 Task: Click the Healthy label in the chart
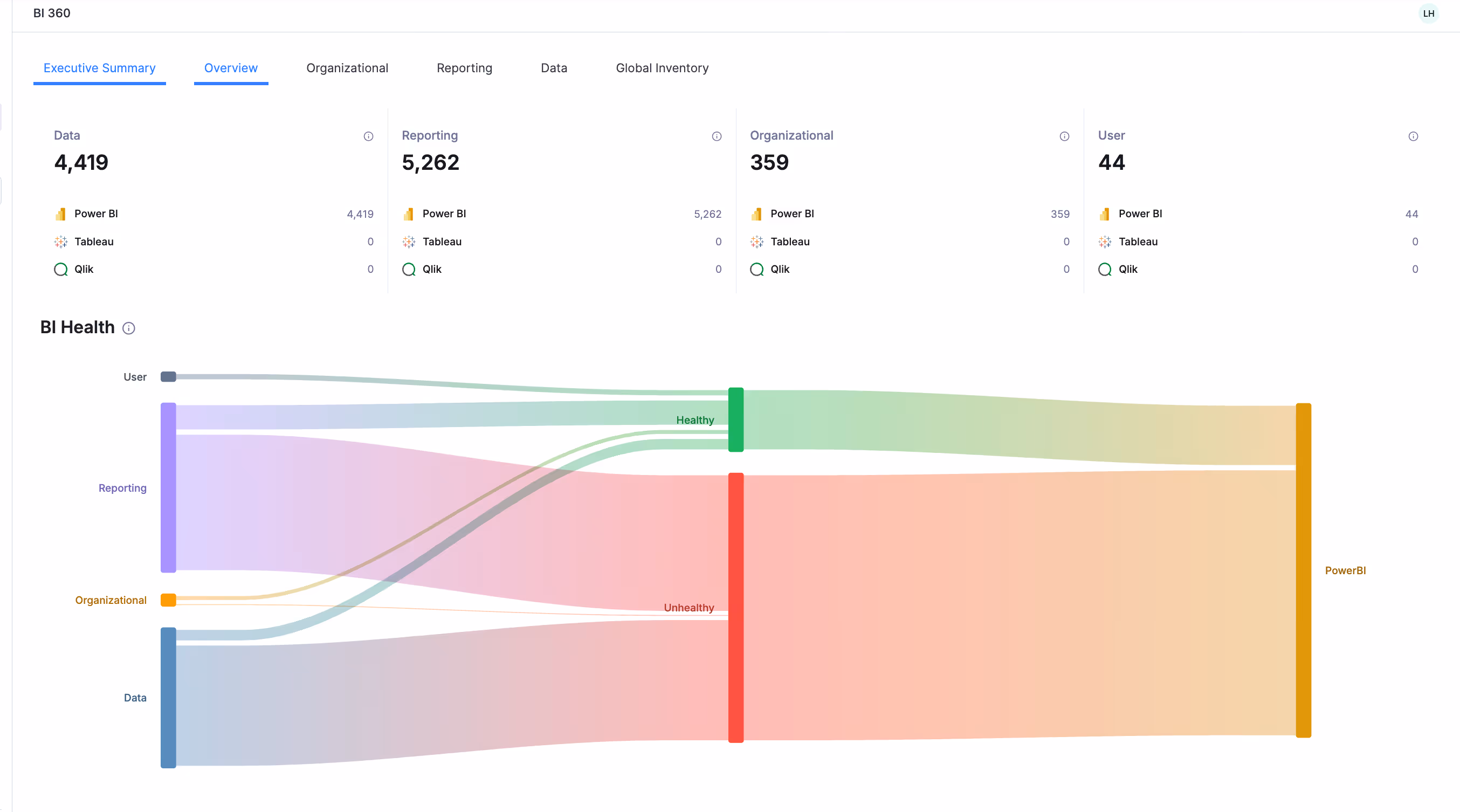coord(695,420)
